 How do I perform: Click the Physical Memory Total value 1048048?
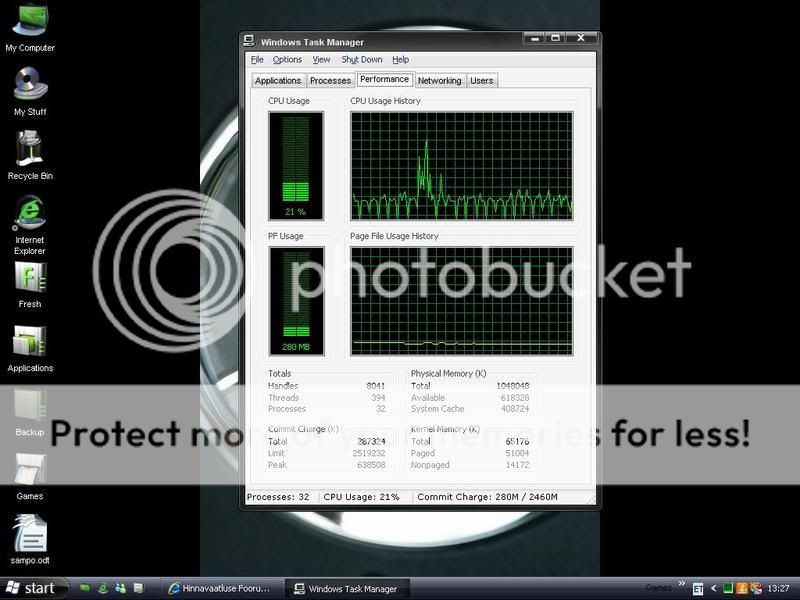pos(513,386)
